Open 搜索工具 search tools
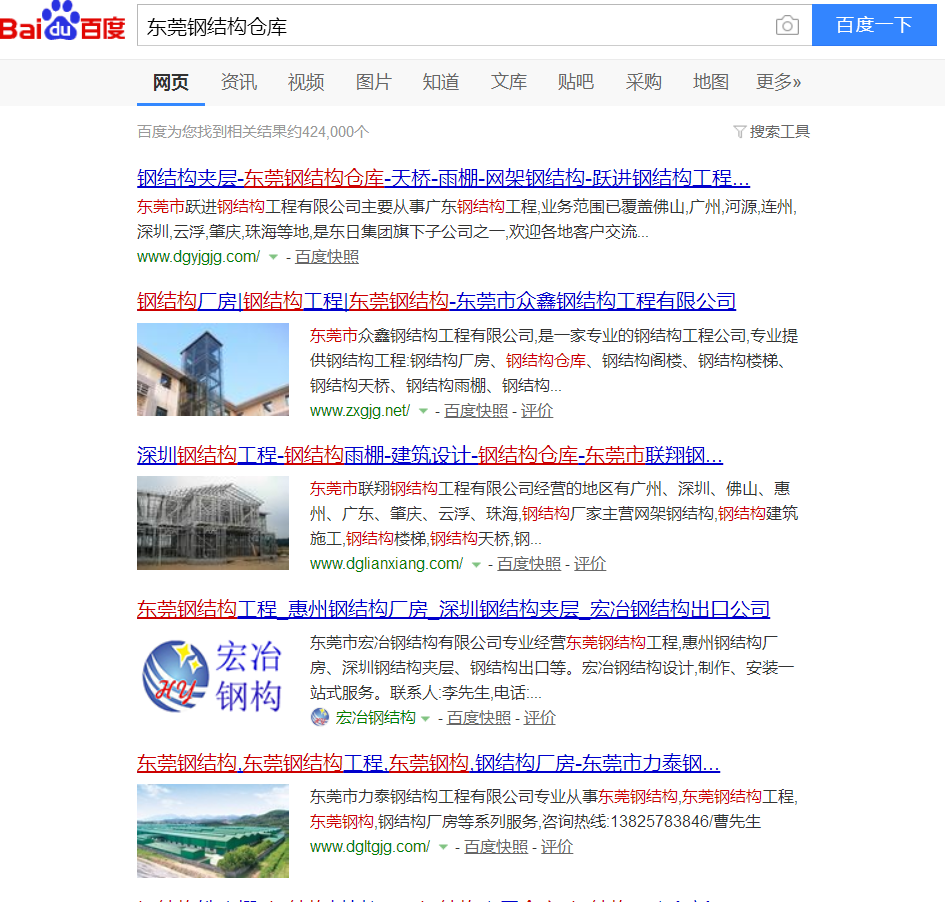 click(779, 131)
